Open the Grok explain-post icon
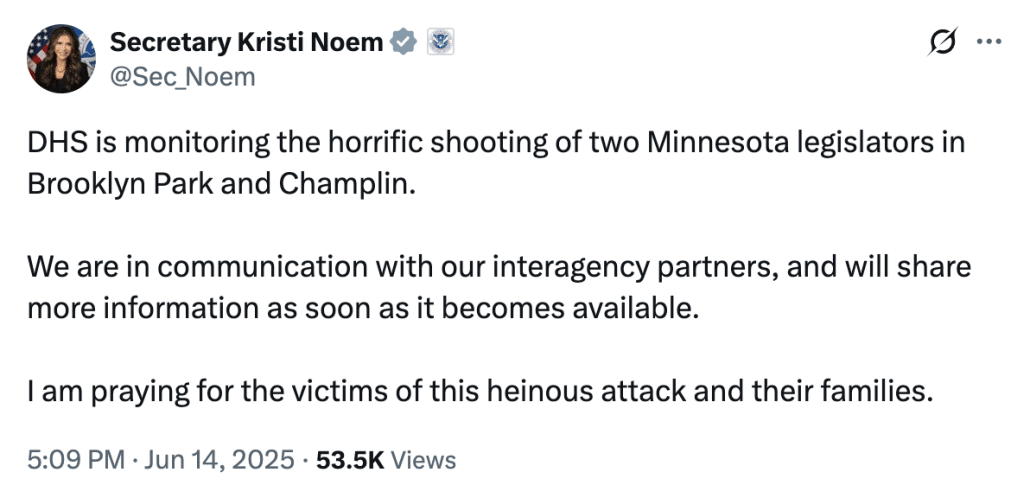The image size is (1030, 498). (x=943, y=42)
